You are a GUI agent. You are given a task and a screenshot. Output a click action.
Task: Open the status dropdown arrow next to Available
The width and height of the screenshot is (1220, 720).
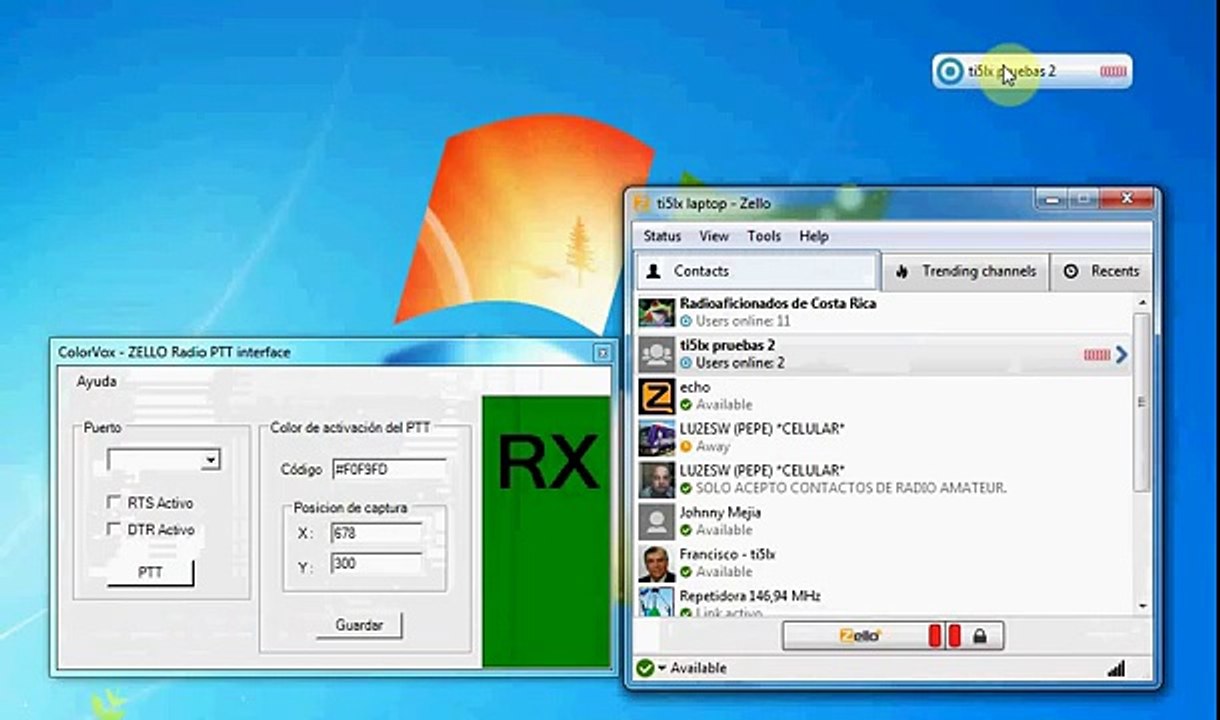(x=662, y=669)
